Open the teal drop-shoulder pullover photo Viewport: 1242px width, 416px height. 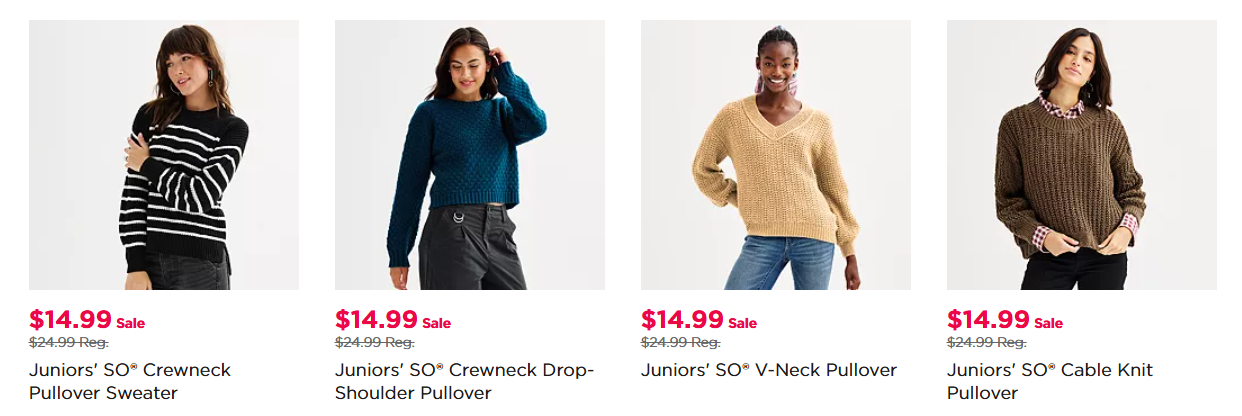[470, 155]
